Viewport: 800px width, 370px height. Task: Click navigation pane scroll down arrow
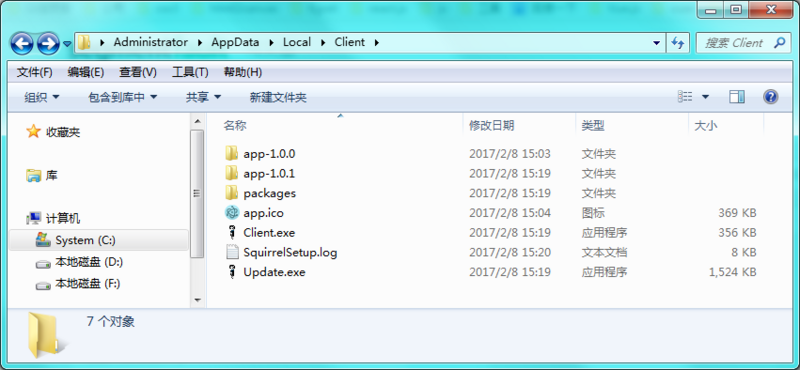[197, 300]
